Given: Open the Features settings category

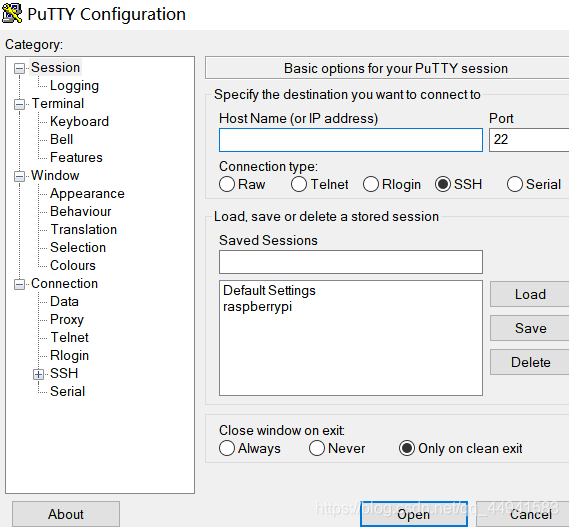Looking at the screenshot, I should coord(76,158).
